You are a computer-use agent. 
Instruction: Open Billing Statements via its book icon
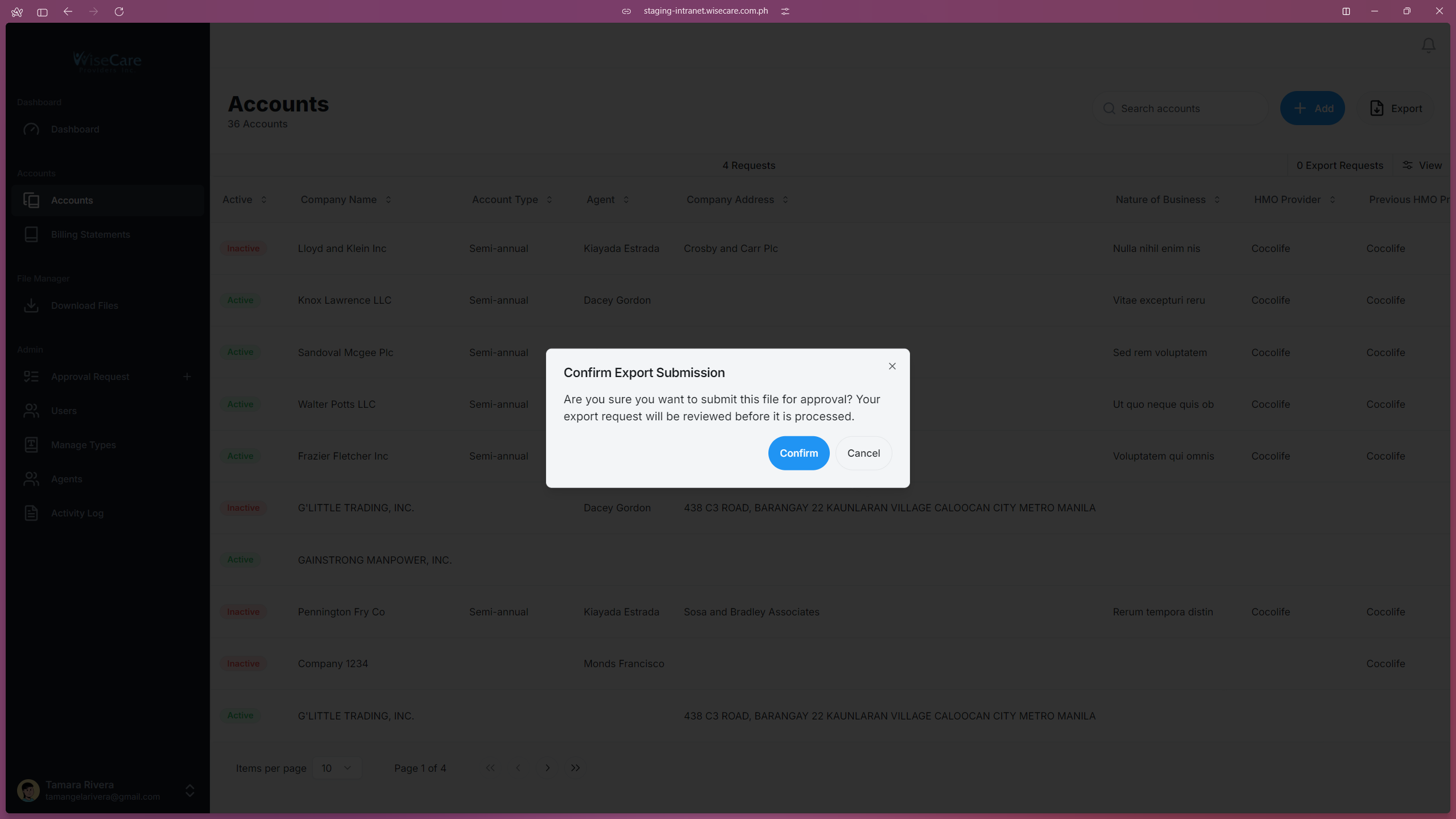[32, 234]
